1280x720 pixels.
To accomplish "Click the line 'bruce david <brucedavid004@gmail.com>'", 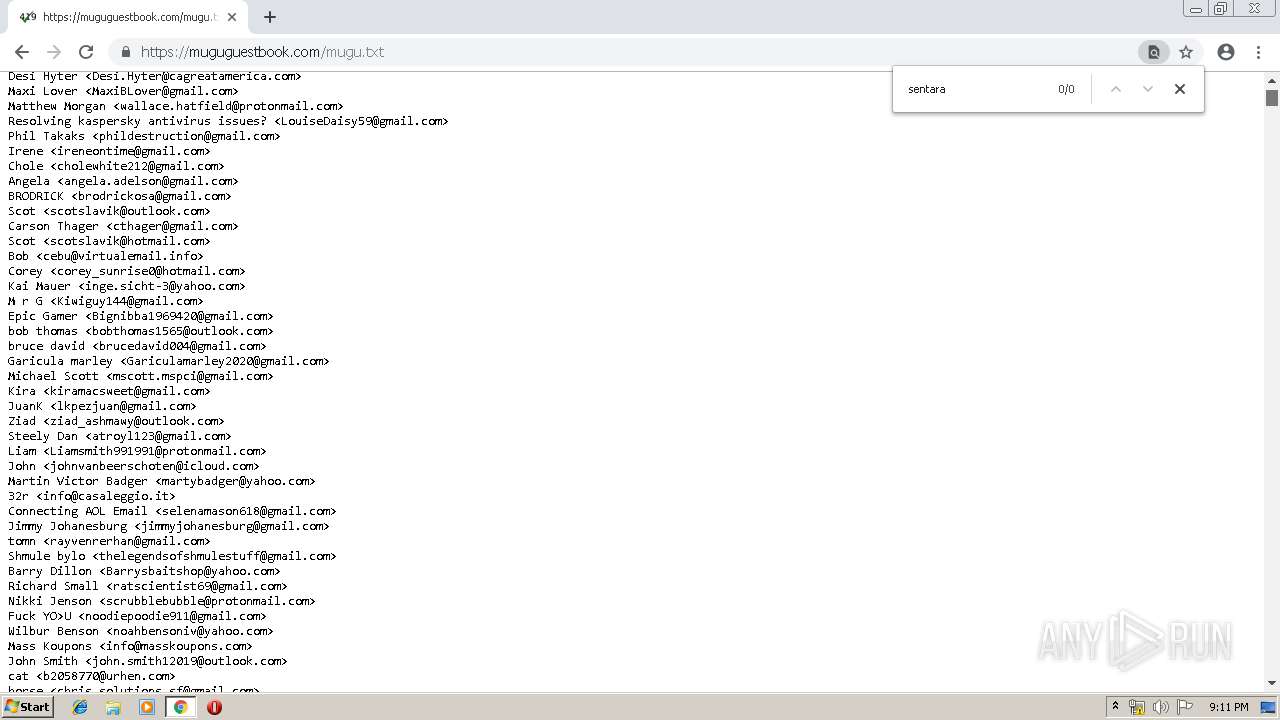I will [137, 346].
